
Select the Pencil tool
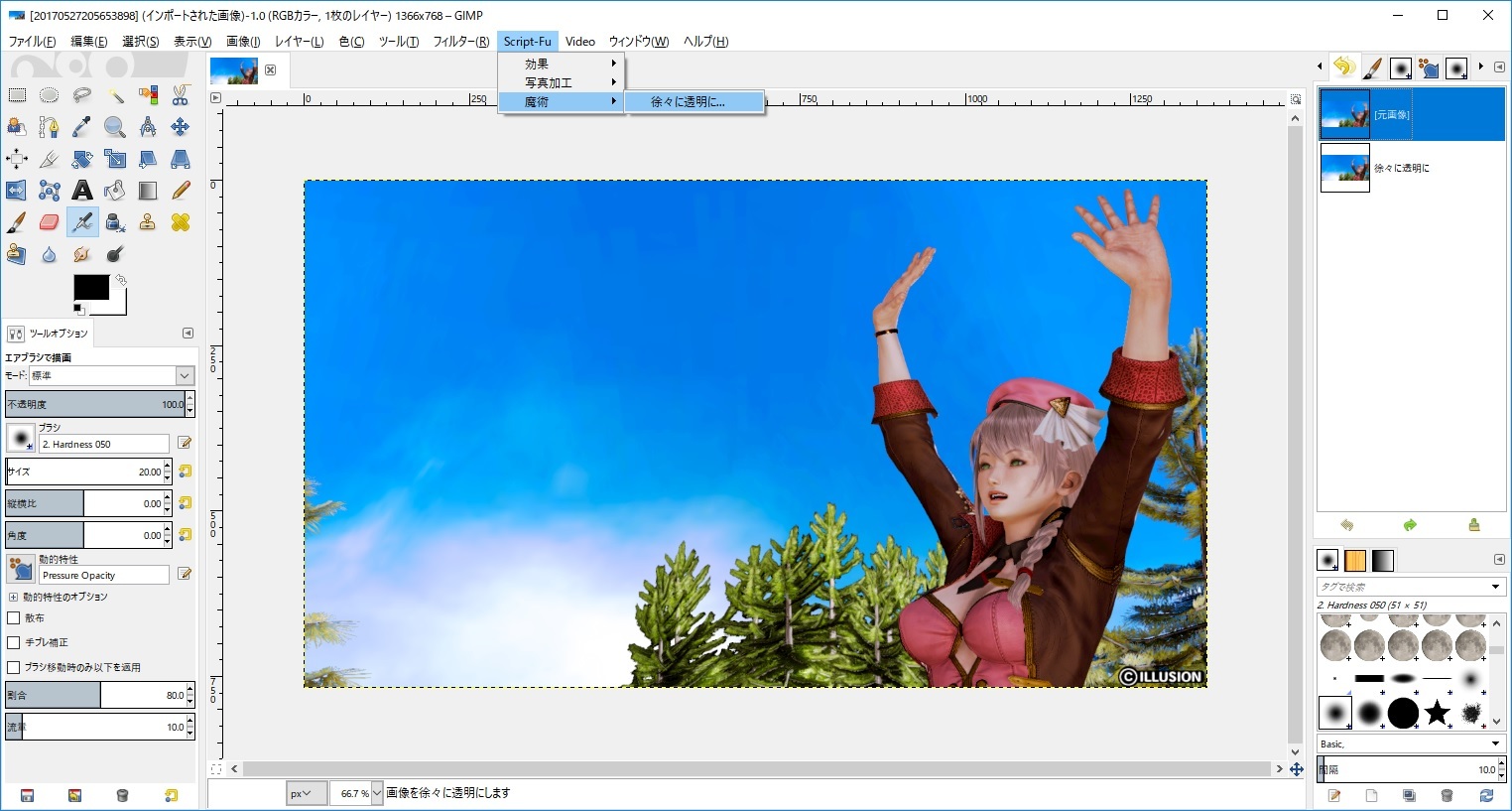coord(181,191)
